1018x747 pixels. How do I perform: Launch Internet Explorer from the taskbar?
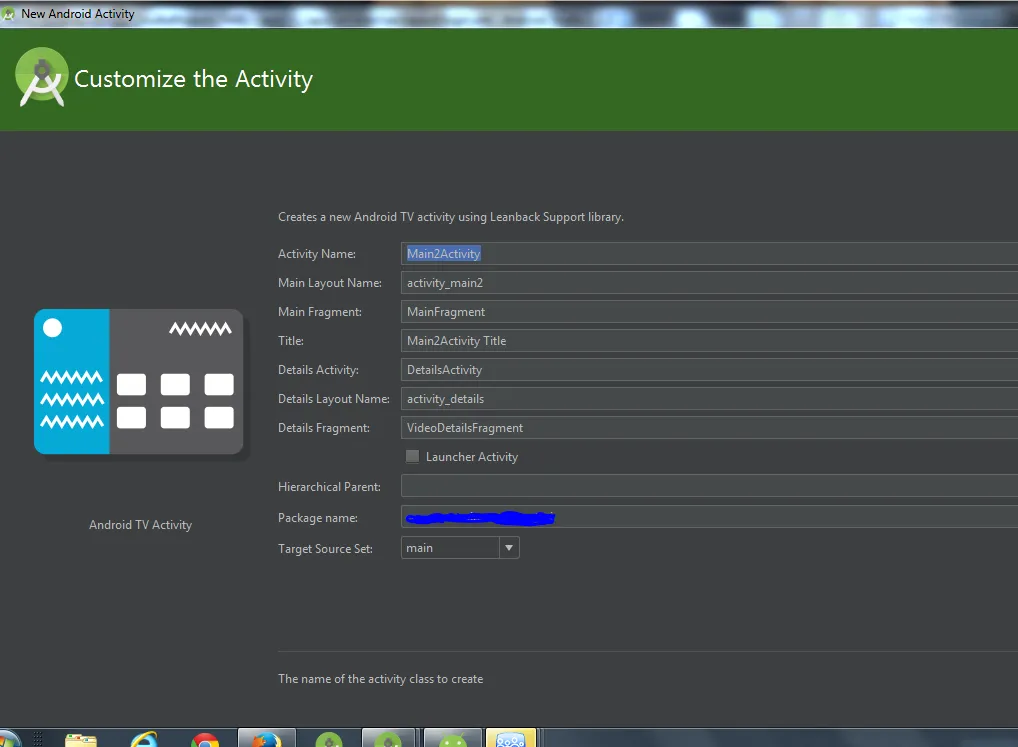143,740
